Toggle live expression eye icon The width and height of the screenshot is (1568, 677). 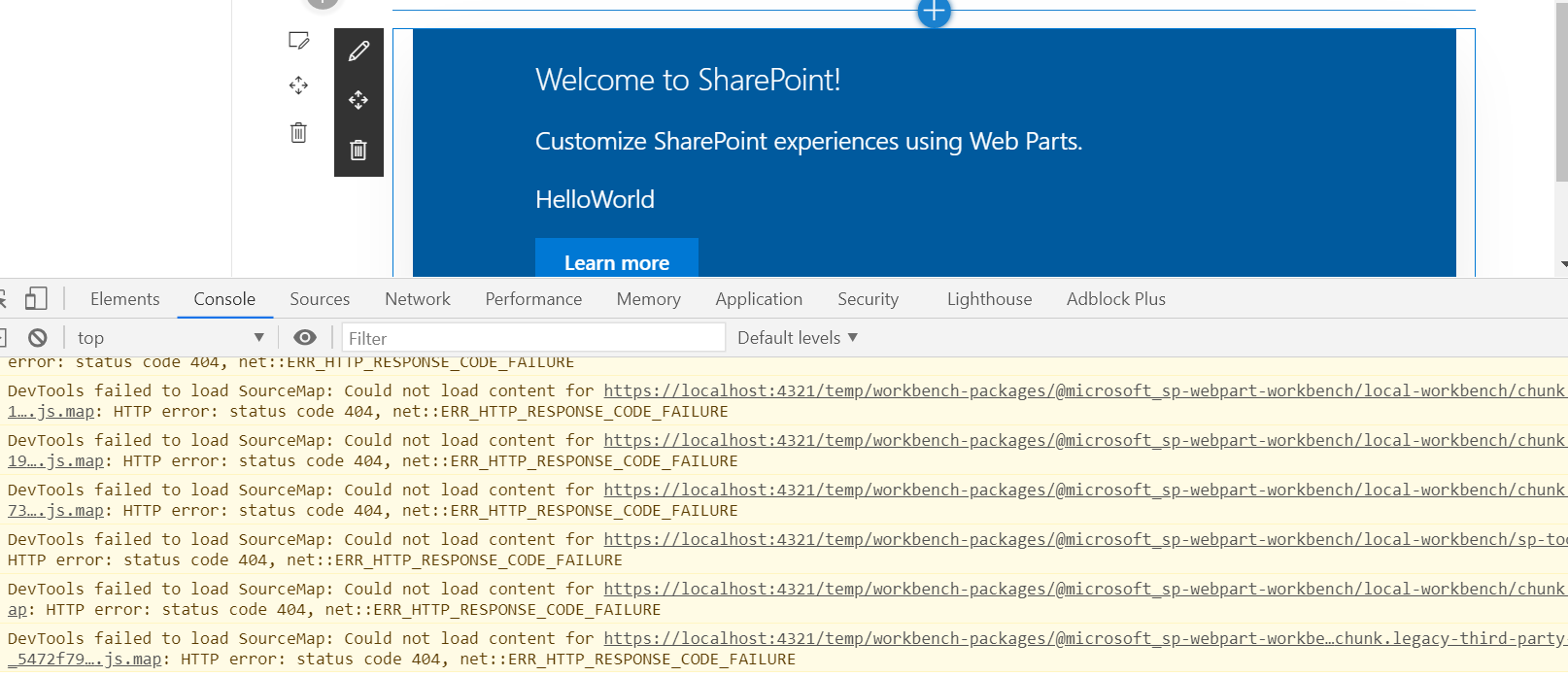click(305, 337)
